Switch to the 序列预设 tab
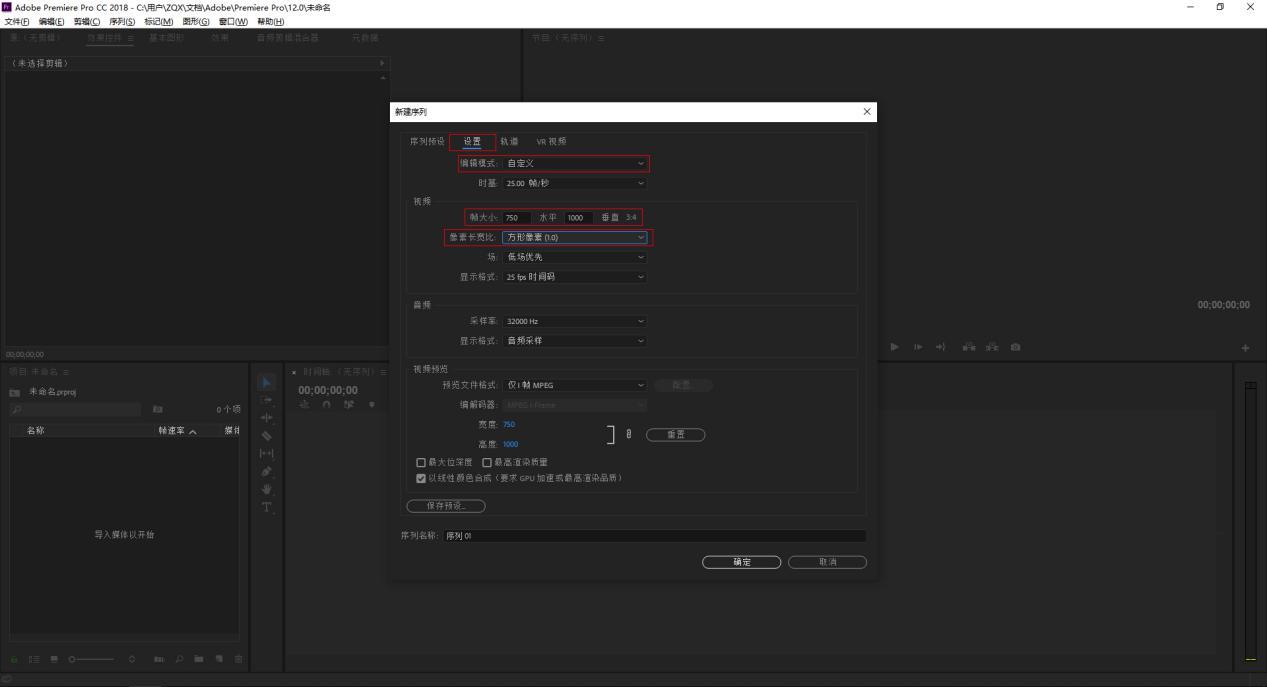1267x687 pixels. 427,142
